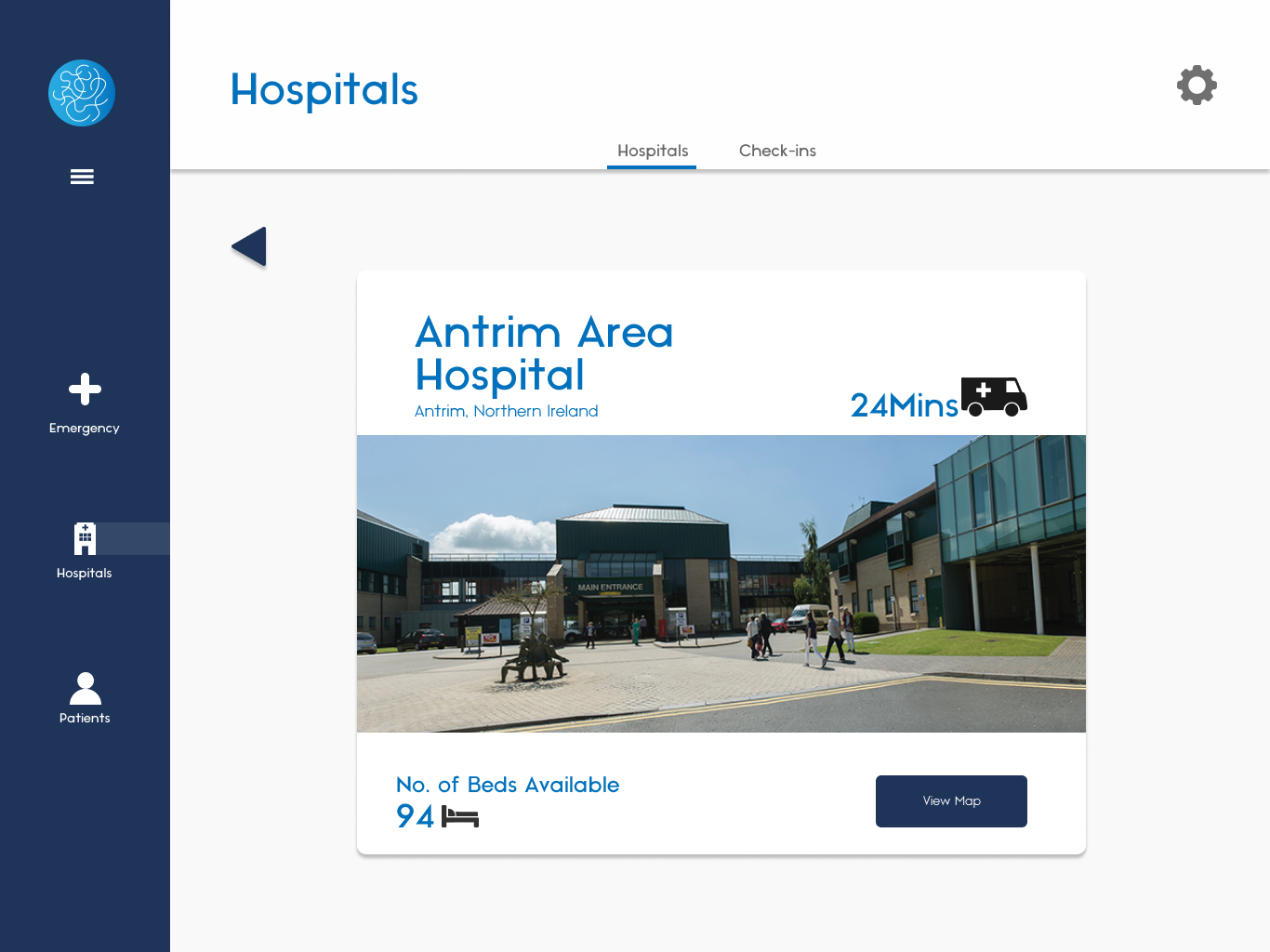This screenshot has height=952, width=1270.
Task: Click the Antrim Area Hospital photo
Action: (x=721, y=584)
